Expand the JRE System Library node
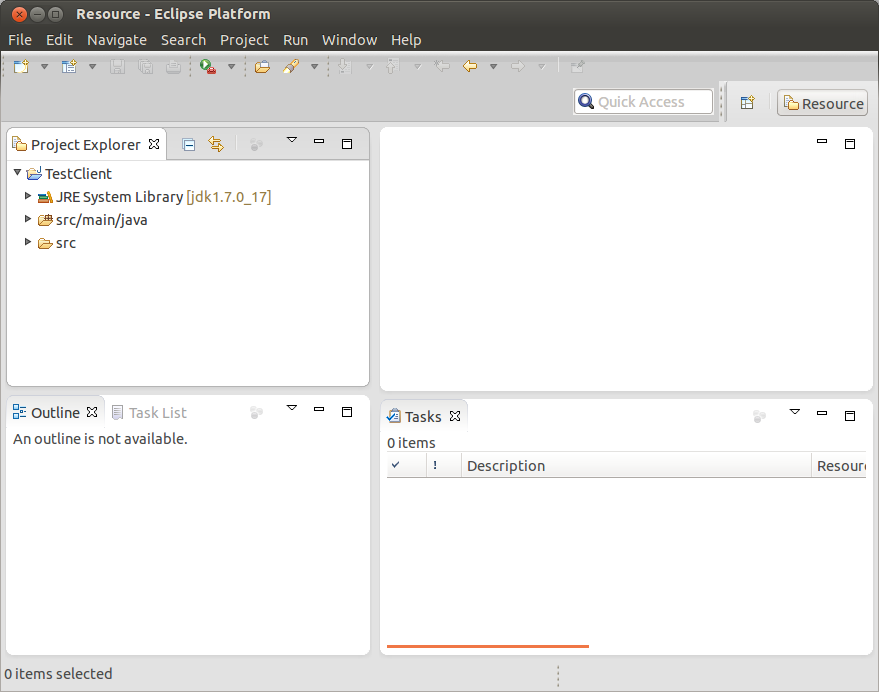This screenshot has width=879, height=692. (x=27, y=196)
